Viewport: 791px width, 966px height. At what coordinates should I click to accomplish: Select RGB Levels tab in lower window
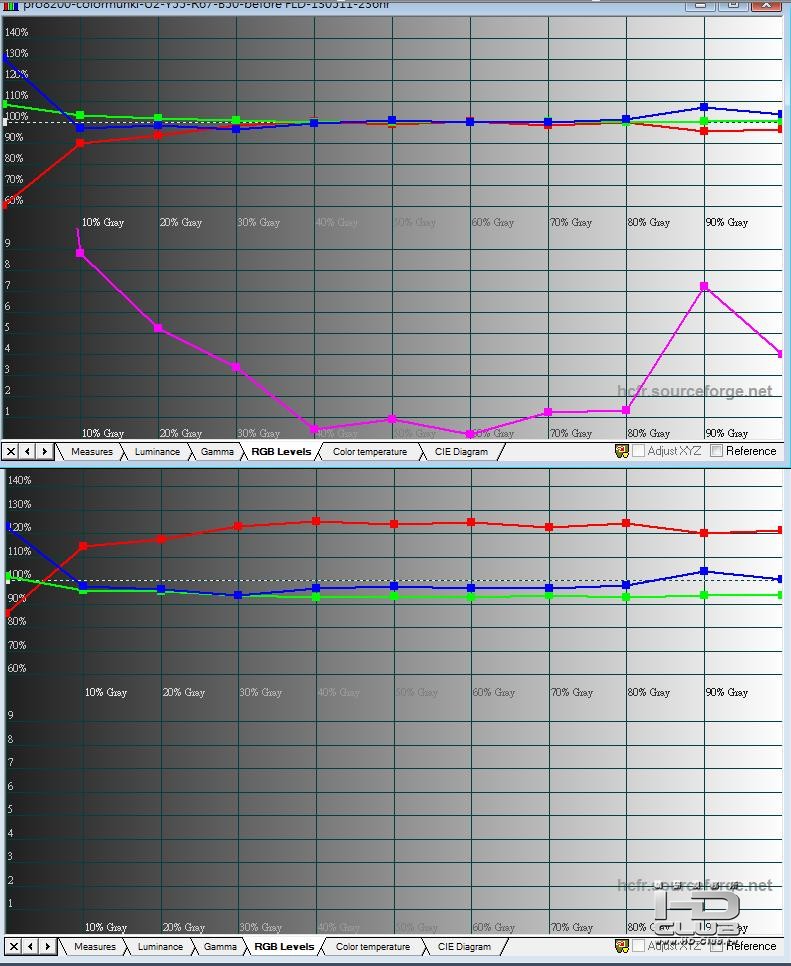coord(285,946)
